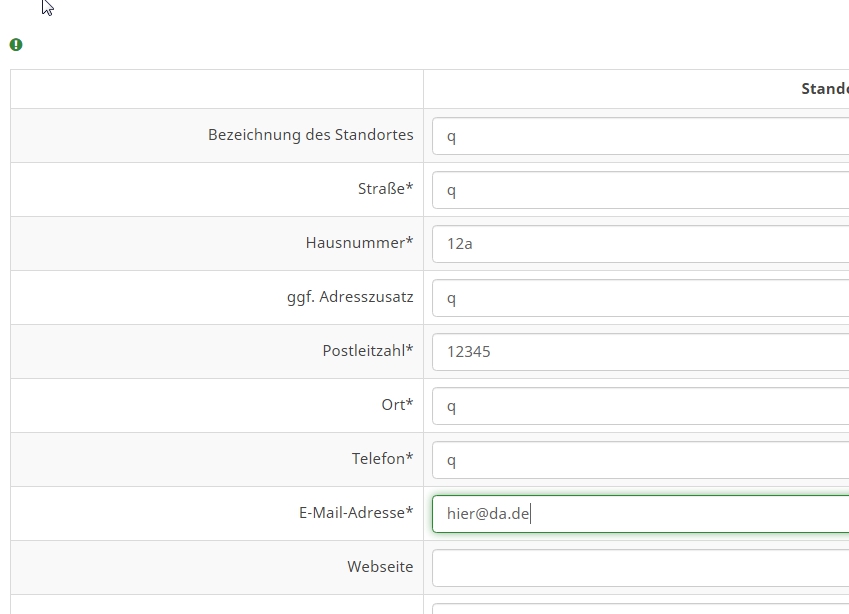This screenshot has height=614, width=849.
Task: Select the Hausnummer field containing 12a
Action: coord(641,244)
